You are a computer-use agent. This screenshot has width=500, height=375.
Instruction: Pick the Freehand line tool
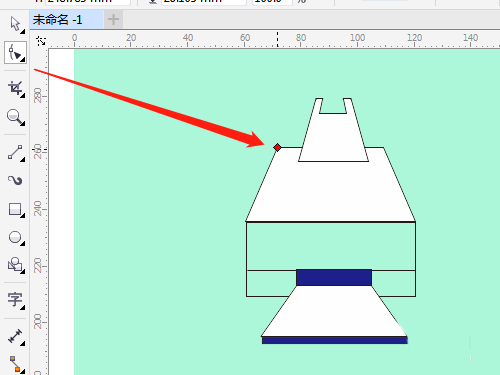(x=15, y=152)
